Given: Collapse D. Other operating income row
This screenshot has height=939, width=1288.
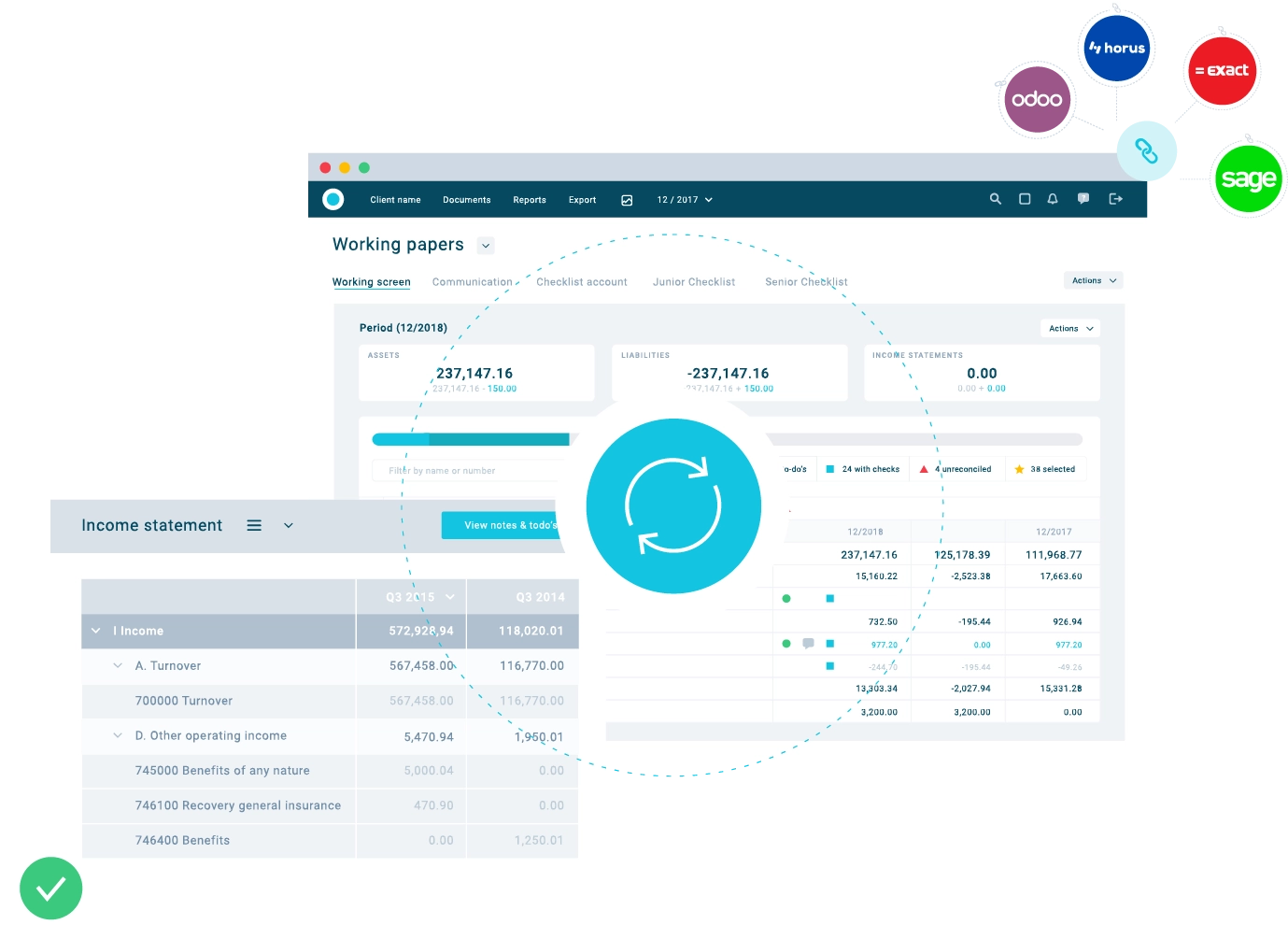Looking at the screenshot, I should pyautogui.click(x=118, y=736).
